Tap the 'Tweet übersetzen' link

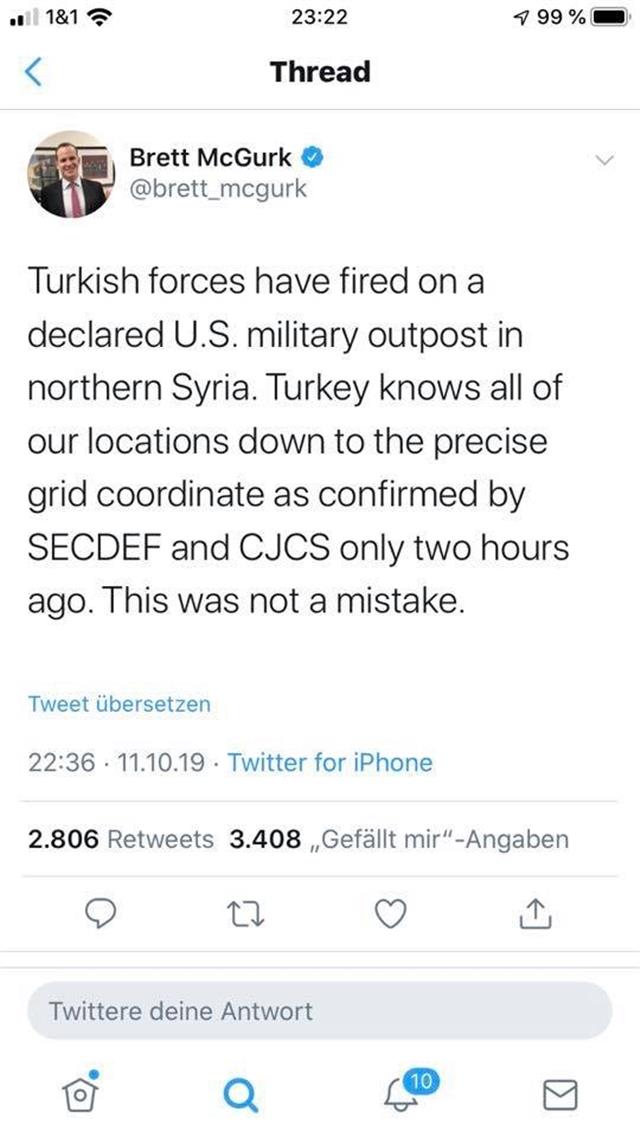click(x=119, y=704)
